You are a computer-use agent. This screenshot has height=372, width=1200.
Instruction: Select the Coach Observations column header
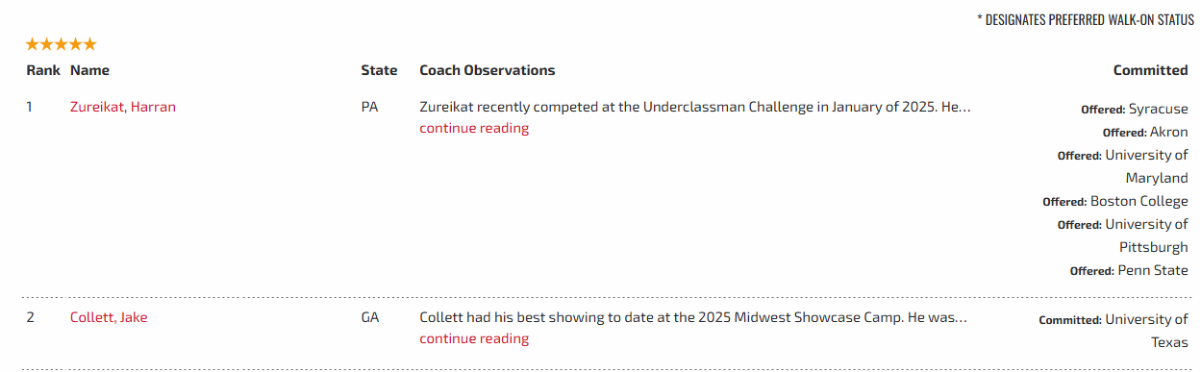tap(487, 70)
